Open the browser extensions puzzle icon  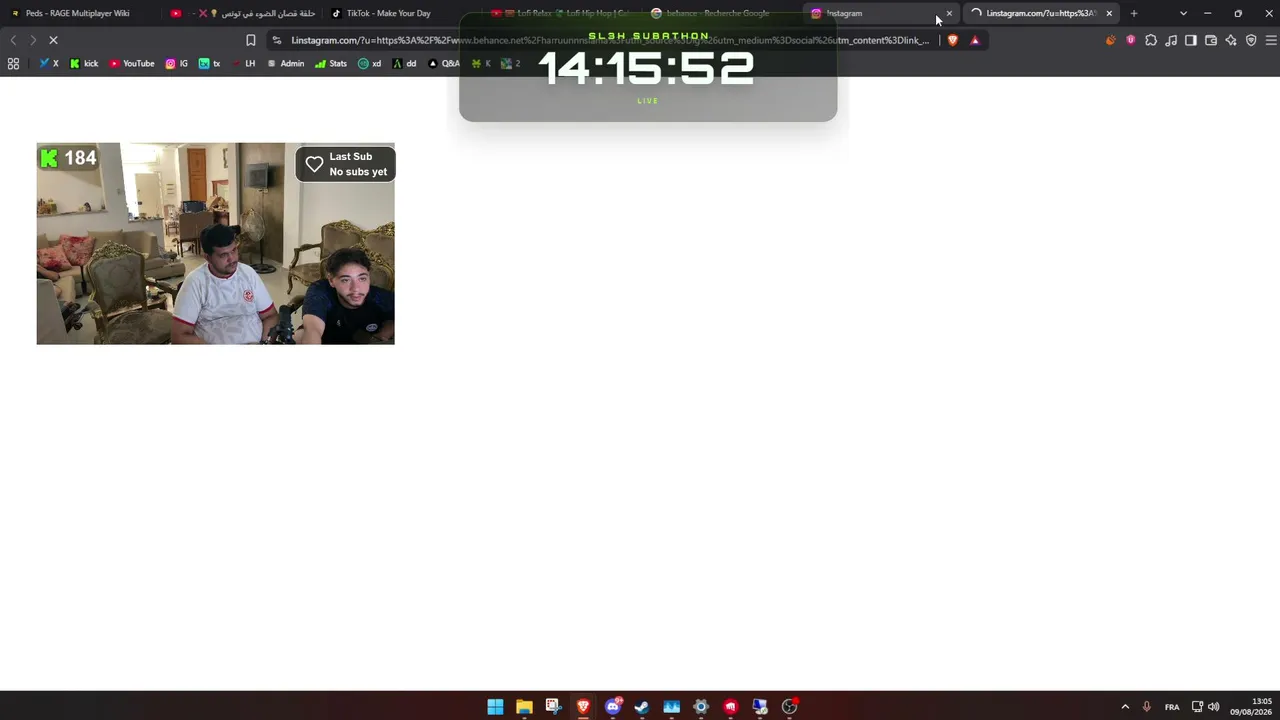[x=1151, y=40]
